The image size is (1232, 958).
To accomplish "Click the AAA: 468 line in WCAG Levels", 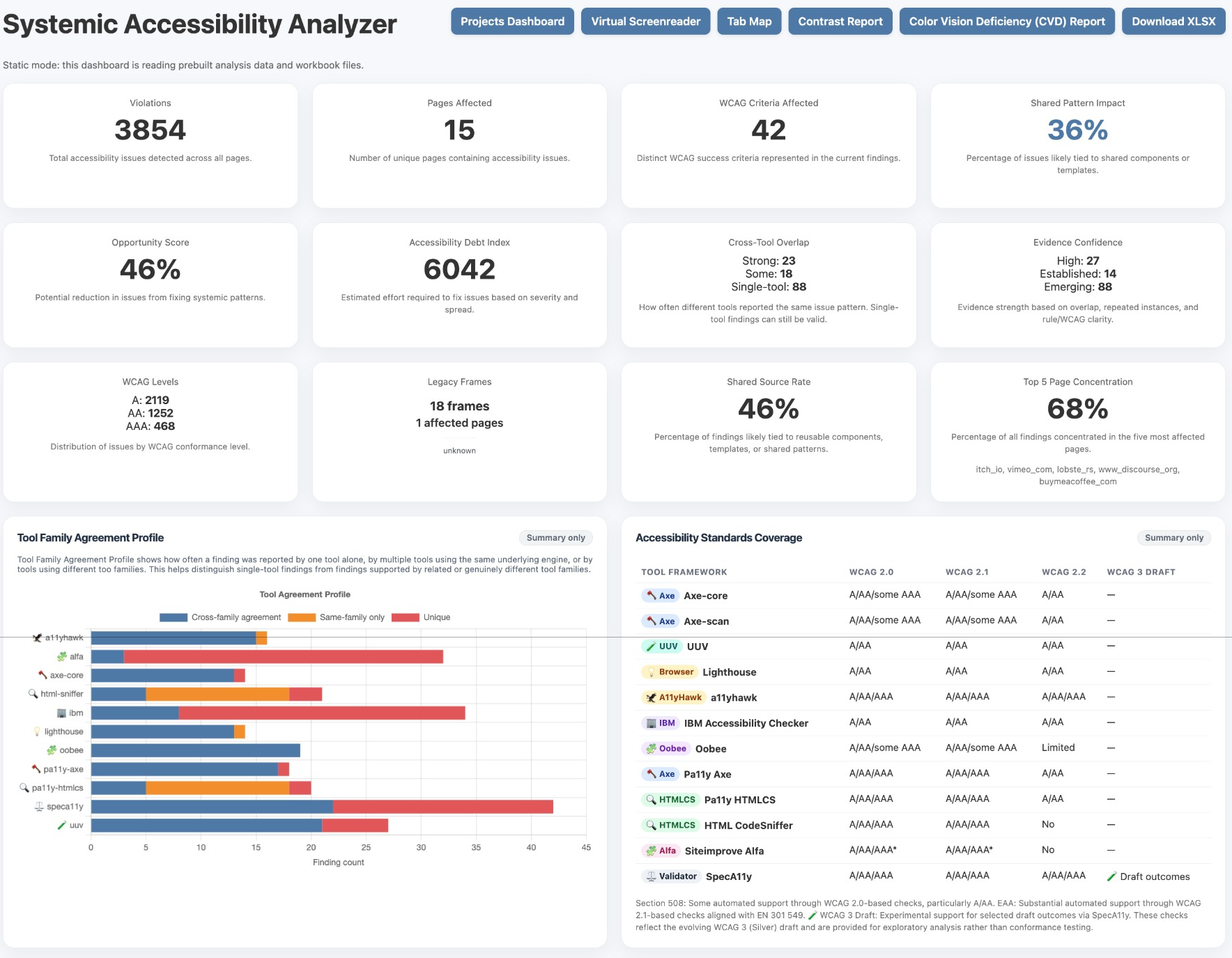I will [x=151, y=426].
